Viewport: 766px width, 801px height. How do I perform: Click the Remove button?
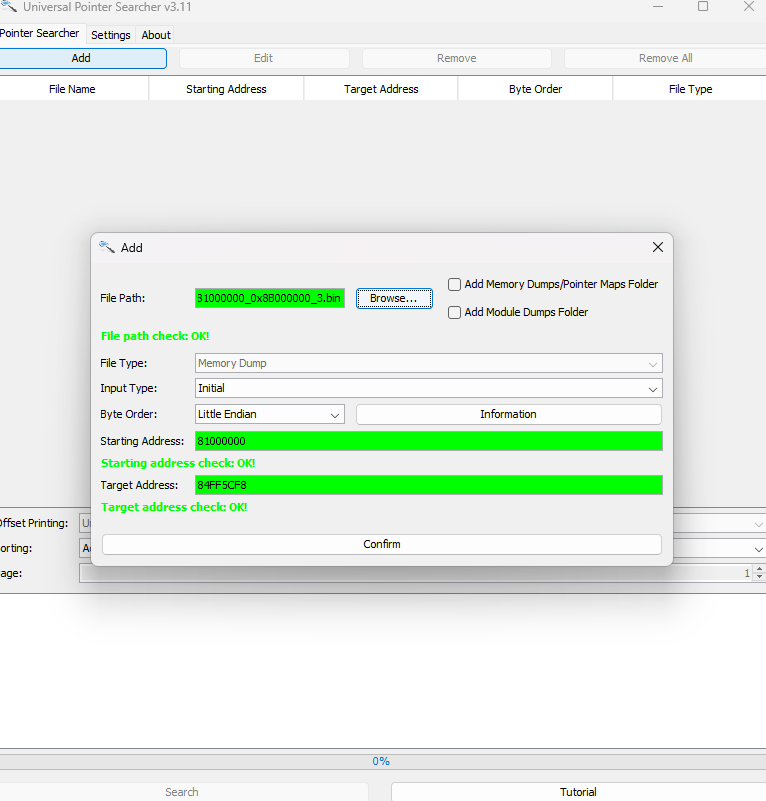point(456,58)
